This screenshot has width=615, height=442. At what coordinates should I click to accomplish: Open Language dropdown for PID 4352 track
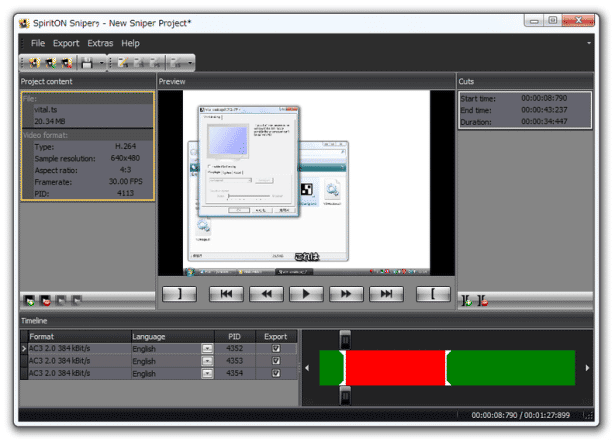point(207,348)
